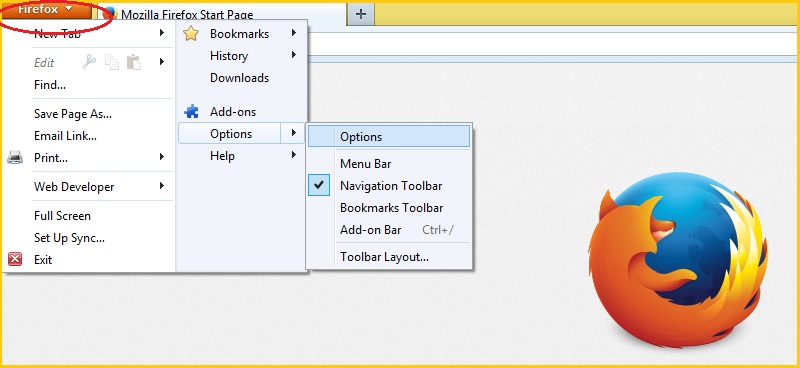The width and height of the screenshot is (800, 368).
Task: Uncheck Navigation Toolbar option
Action: pos(389,186)
